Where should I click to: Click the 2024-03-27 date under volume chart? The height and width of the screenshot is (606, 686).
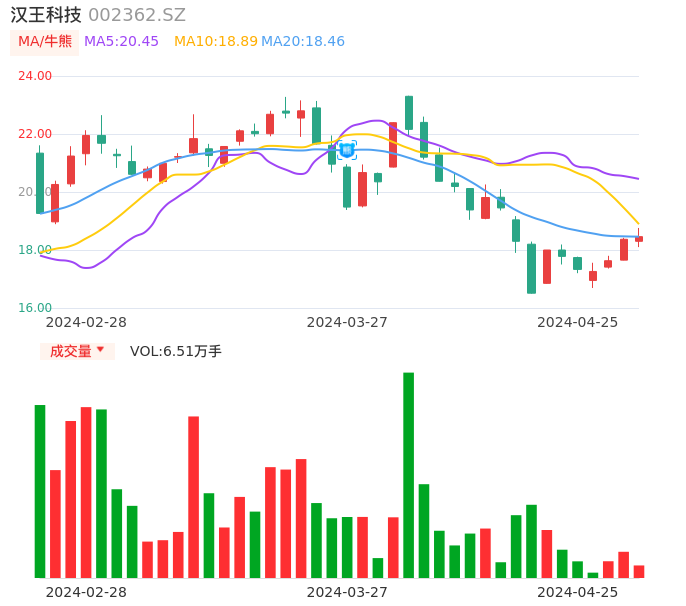tap(347, 592)
